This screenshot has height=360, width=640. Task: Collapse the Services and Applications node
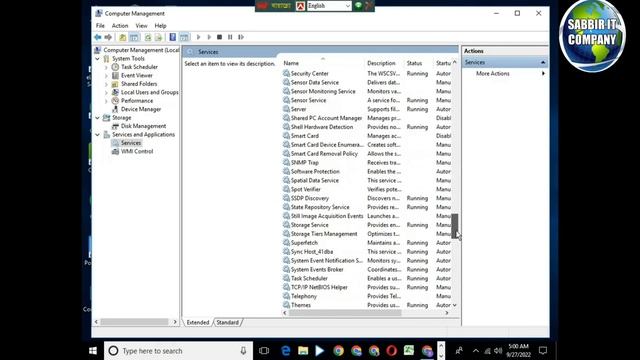pos(98,135)
